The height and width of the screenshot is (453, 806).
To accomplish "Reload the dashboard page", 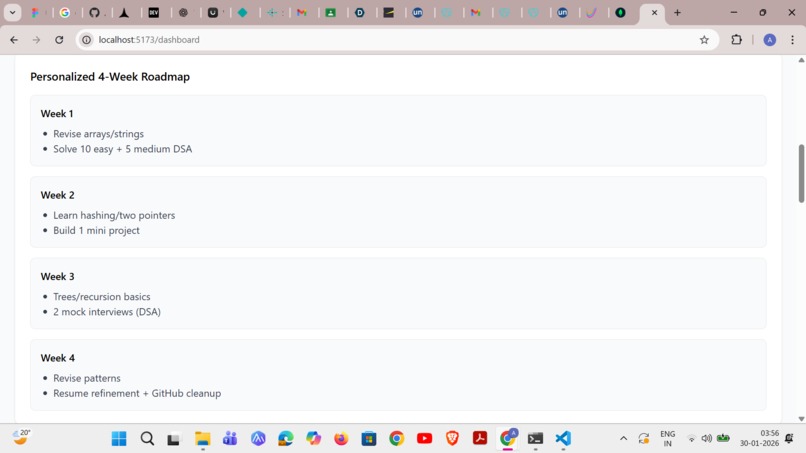I will (59, 40).
